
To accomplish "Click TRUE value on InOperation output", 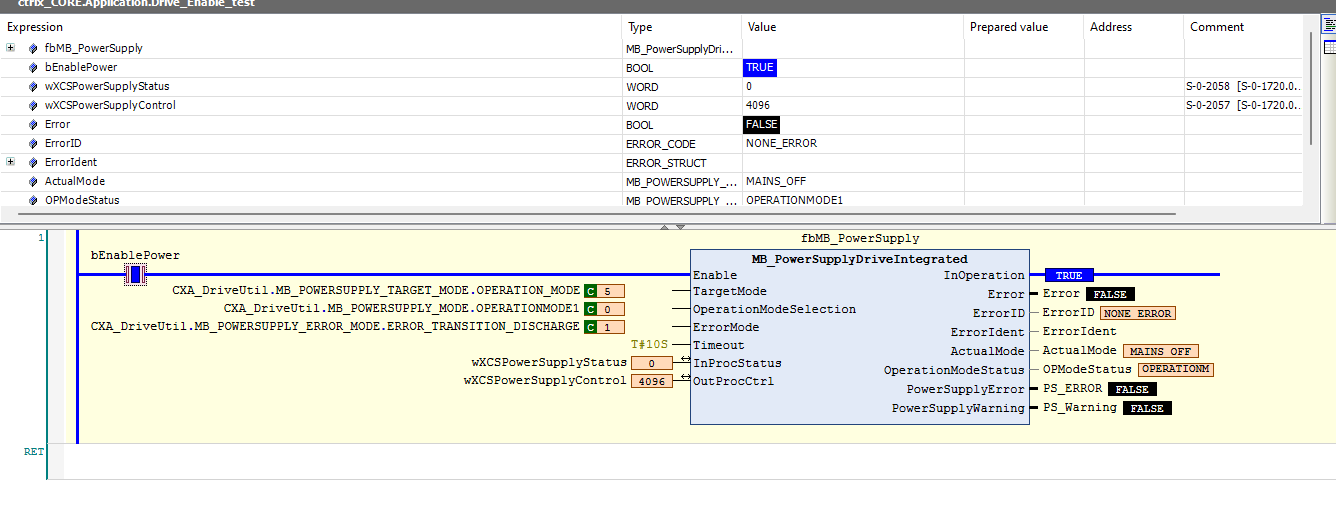I will (x=1069, y=276).
